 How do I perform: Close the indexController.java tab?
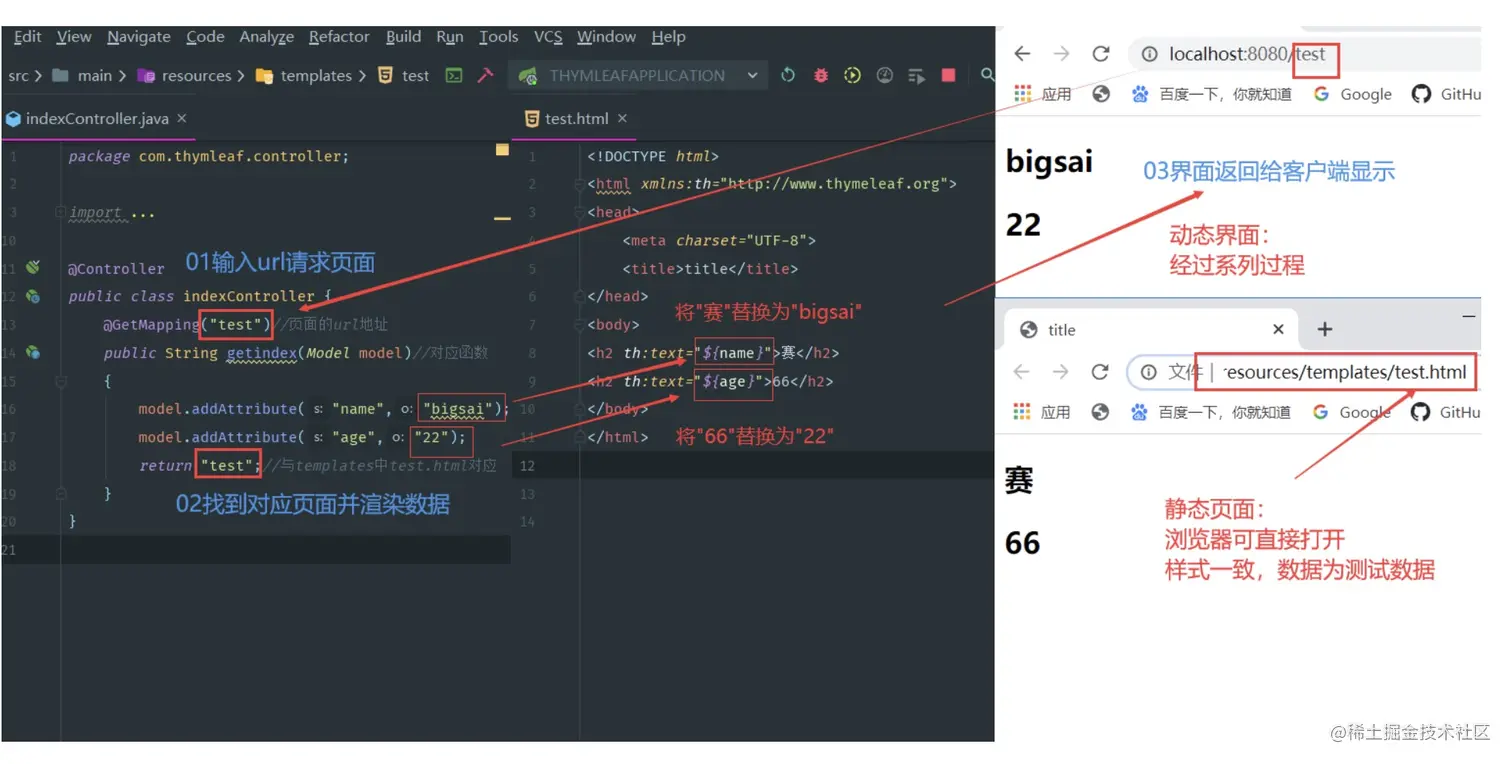coord(182,118)
